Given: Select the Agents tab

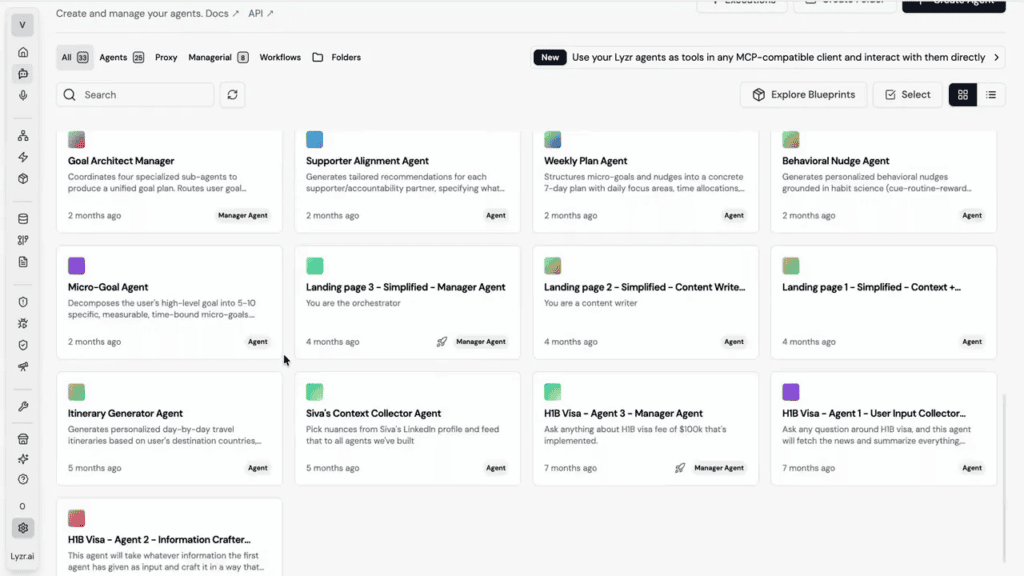Looking at the screenshot, I should click(x=121, y=57).
